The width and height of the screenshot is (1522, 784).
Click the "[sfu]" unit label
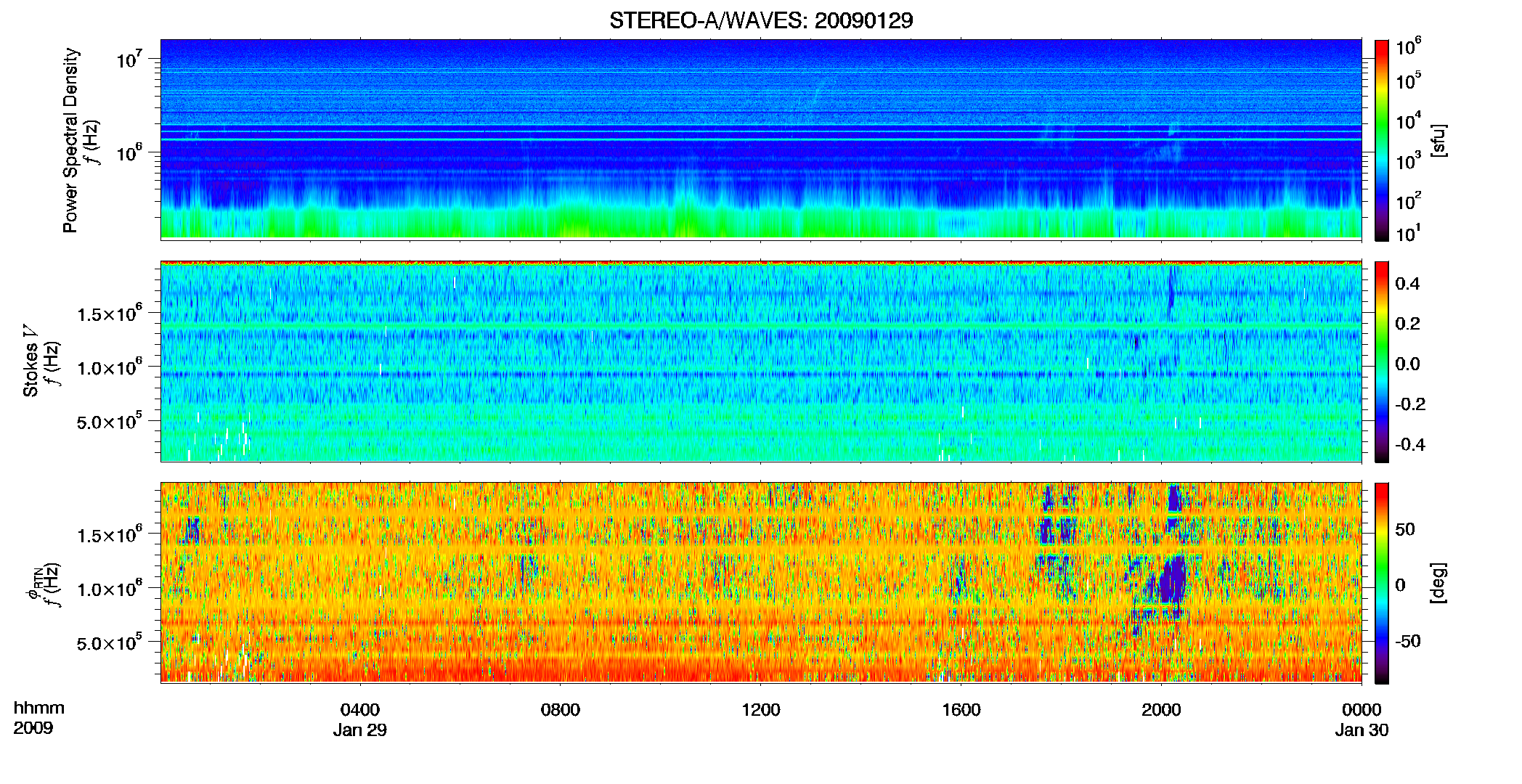pos(1438,140)
